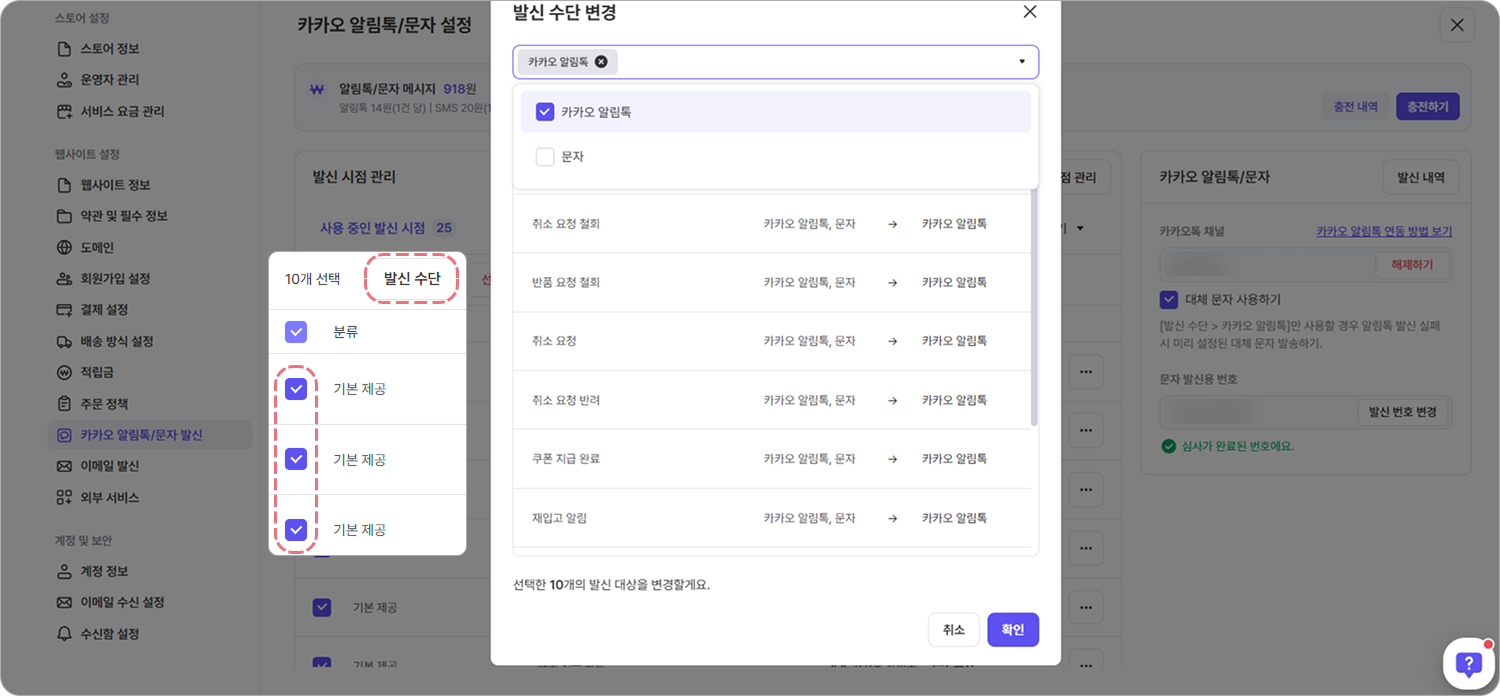Select 취소 요청 철회 row in dialog

coord(772,224)
